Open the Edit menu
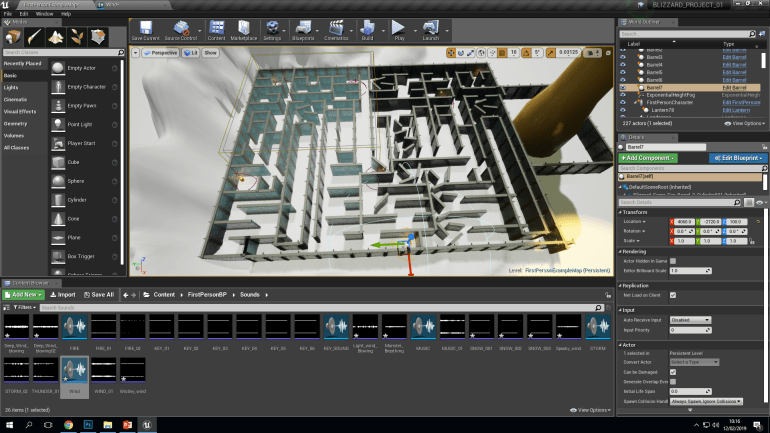 [x=24, y=14]
